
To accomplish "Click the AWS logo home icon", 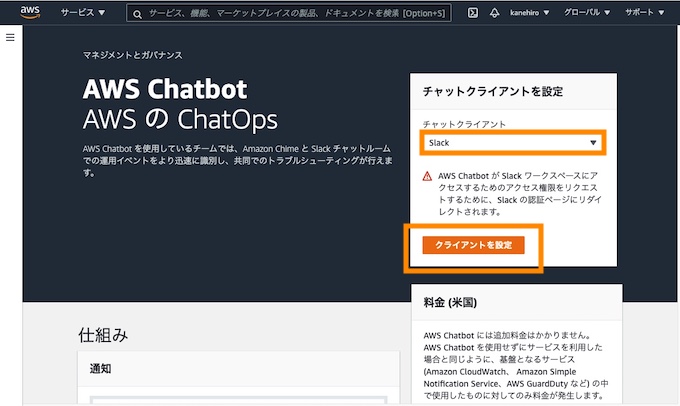I will click(x=30, y=13).
